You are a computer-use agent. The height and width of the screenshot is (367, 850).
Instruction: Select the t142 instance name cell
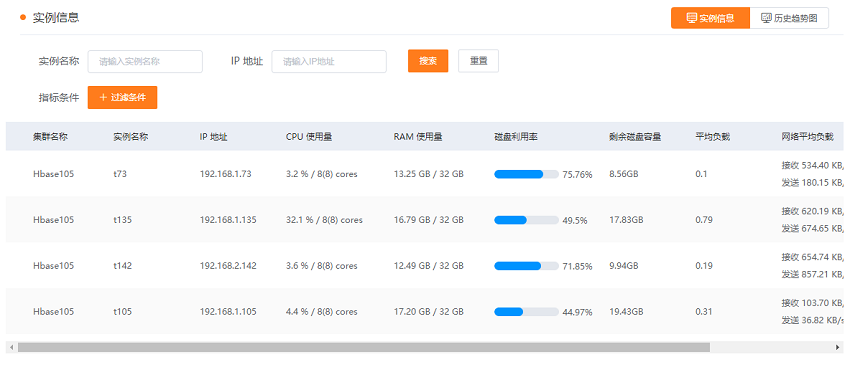[123, 266]
